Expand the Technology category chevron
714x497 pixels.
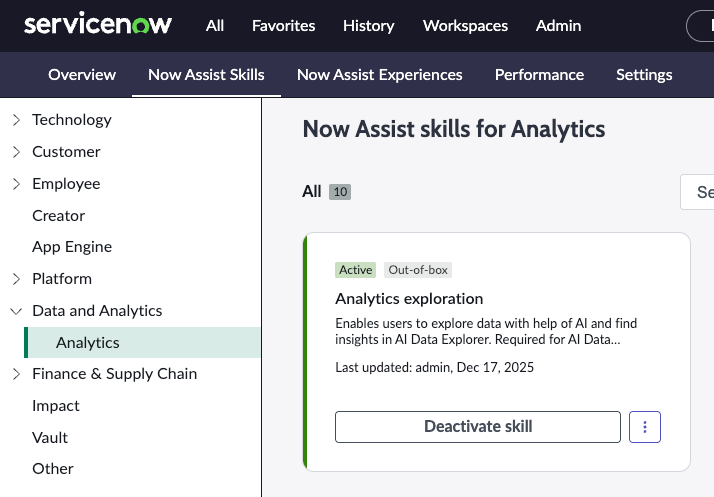pyautogui.click(x=16, y=120)
